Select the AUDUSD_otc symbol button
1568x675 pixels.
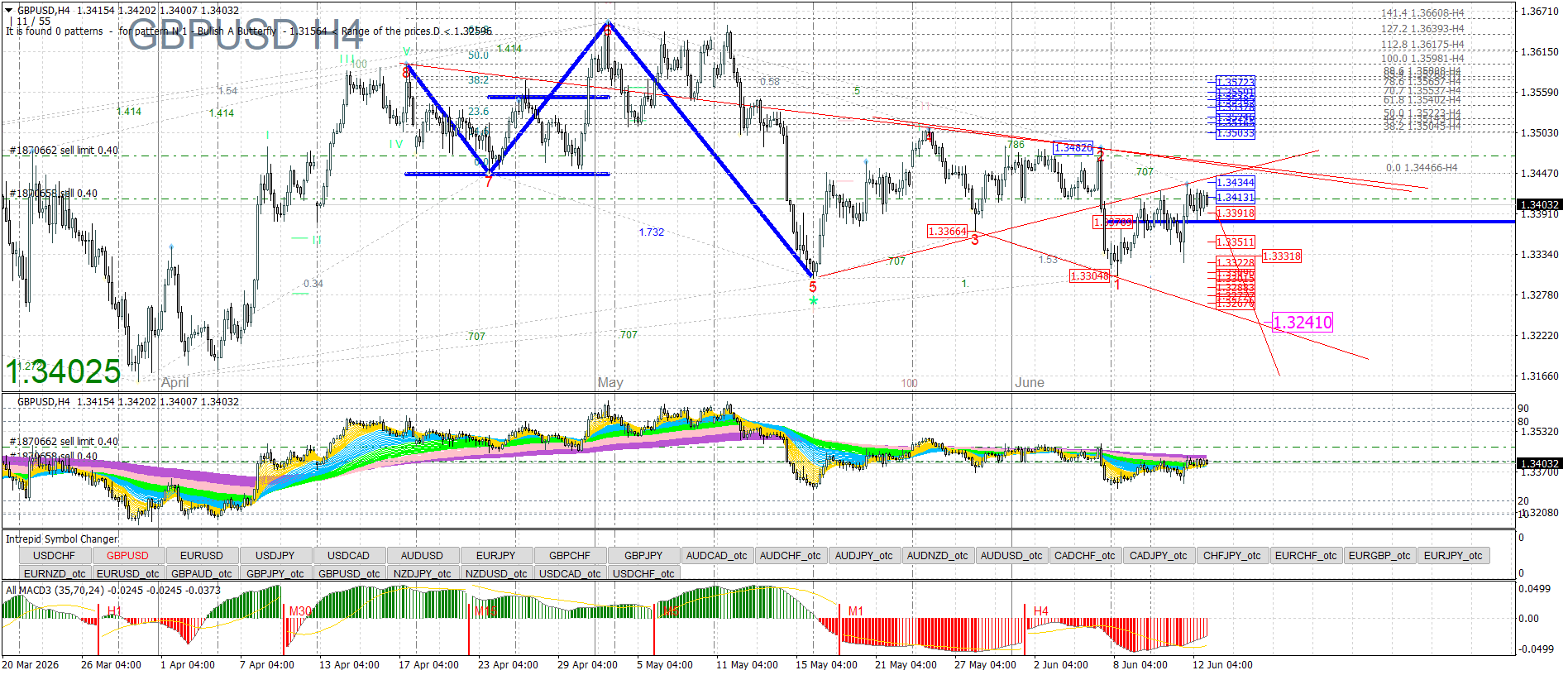coord(1011,556)
